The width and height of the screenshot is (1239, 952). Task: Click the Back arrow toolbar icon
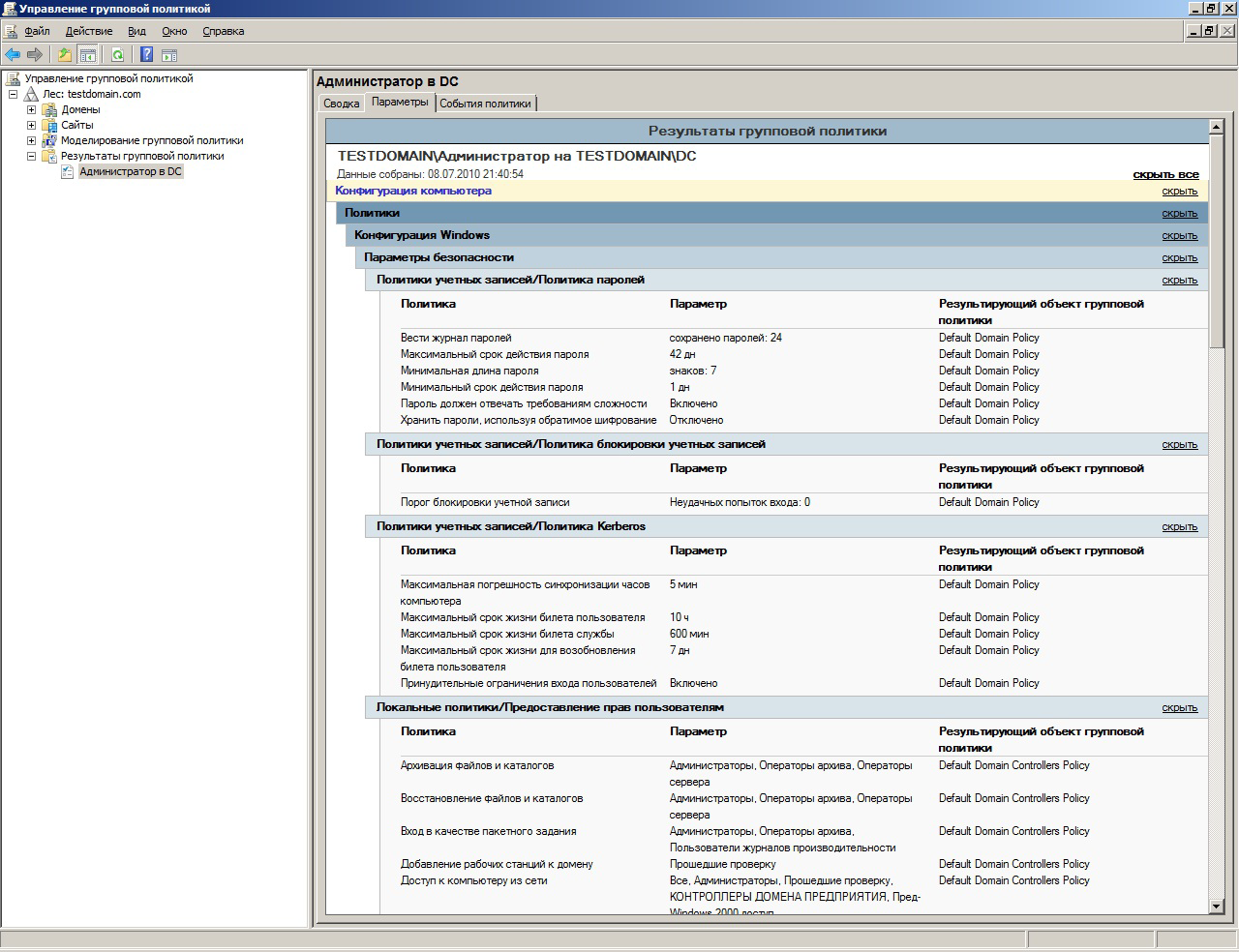tap(13, 55)
